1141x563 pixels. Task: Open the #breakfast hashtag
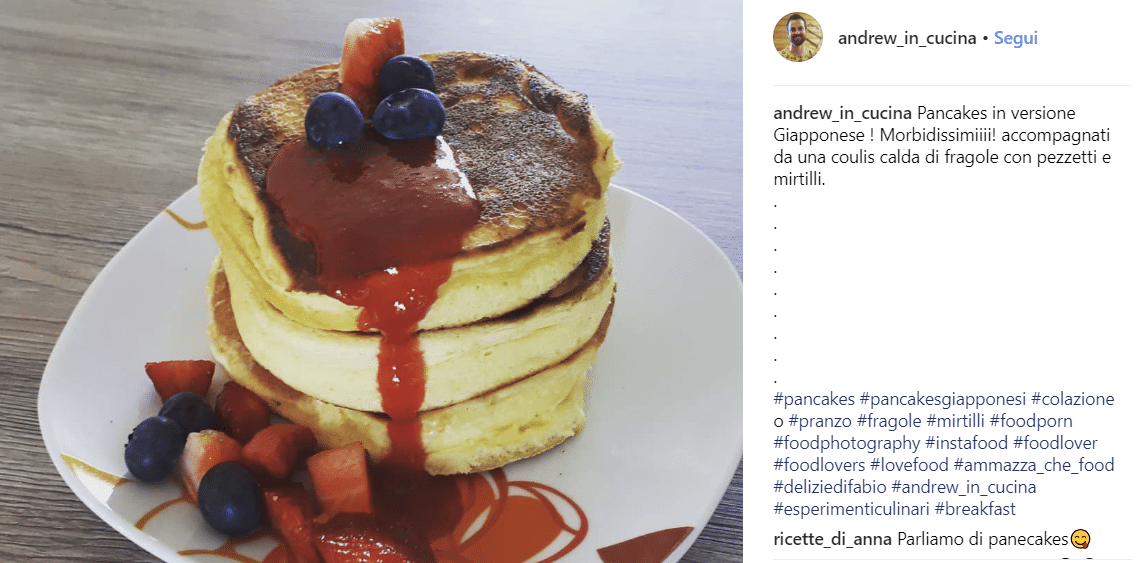click(975, 508)
